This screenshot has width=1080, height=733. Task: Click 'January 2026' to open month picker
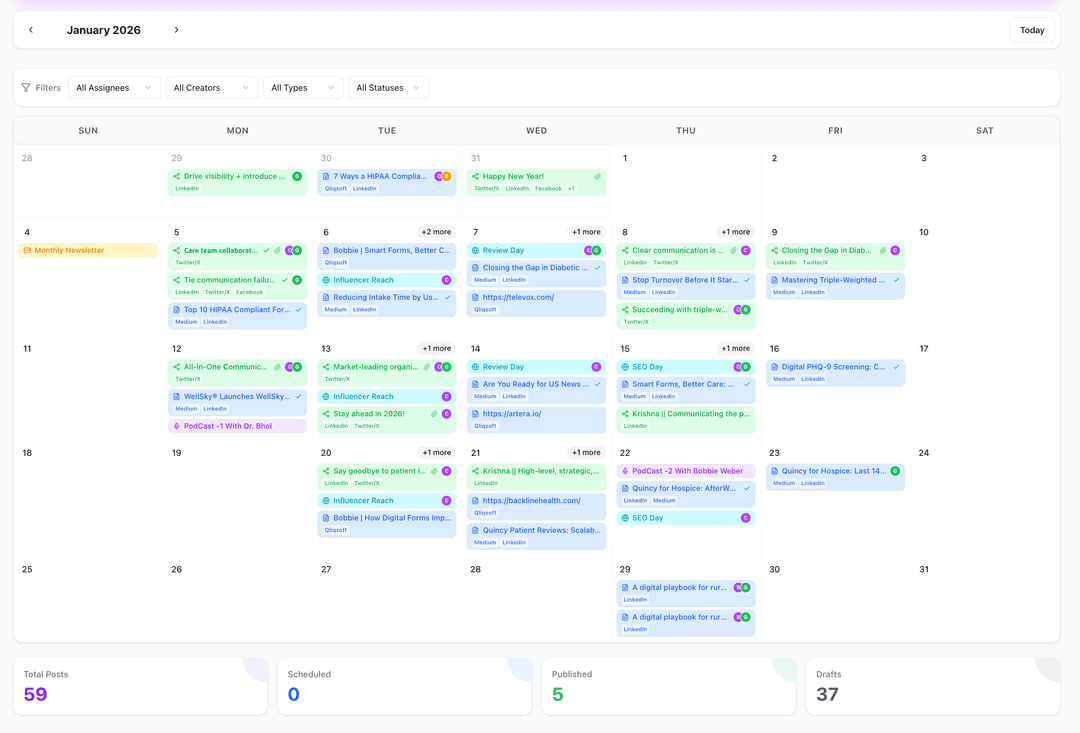(104, 30)
